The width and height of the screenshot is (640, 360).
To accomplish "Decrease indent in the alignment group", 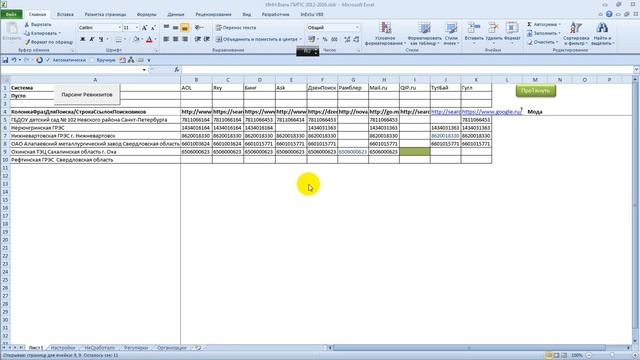I will 198,39.
